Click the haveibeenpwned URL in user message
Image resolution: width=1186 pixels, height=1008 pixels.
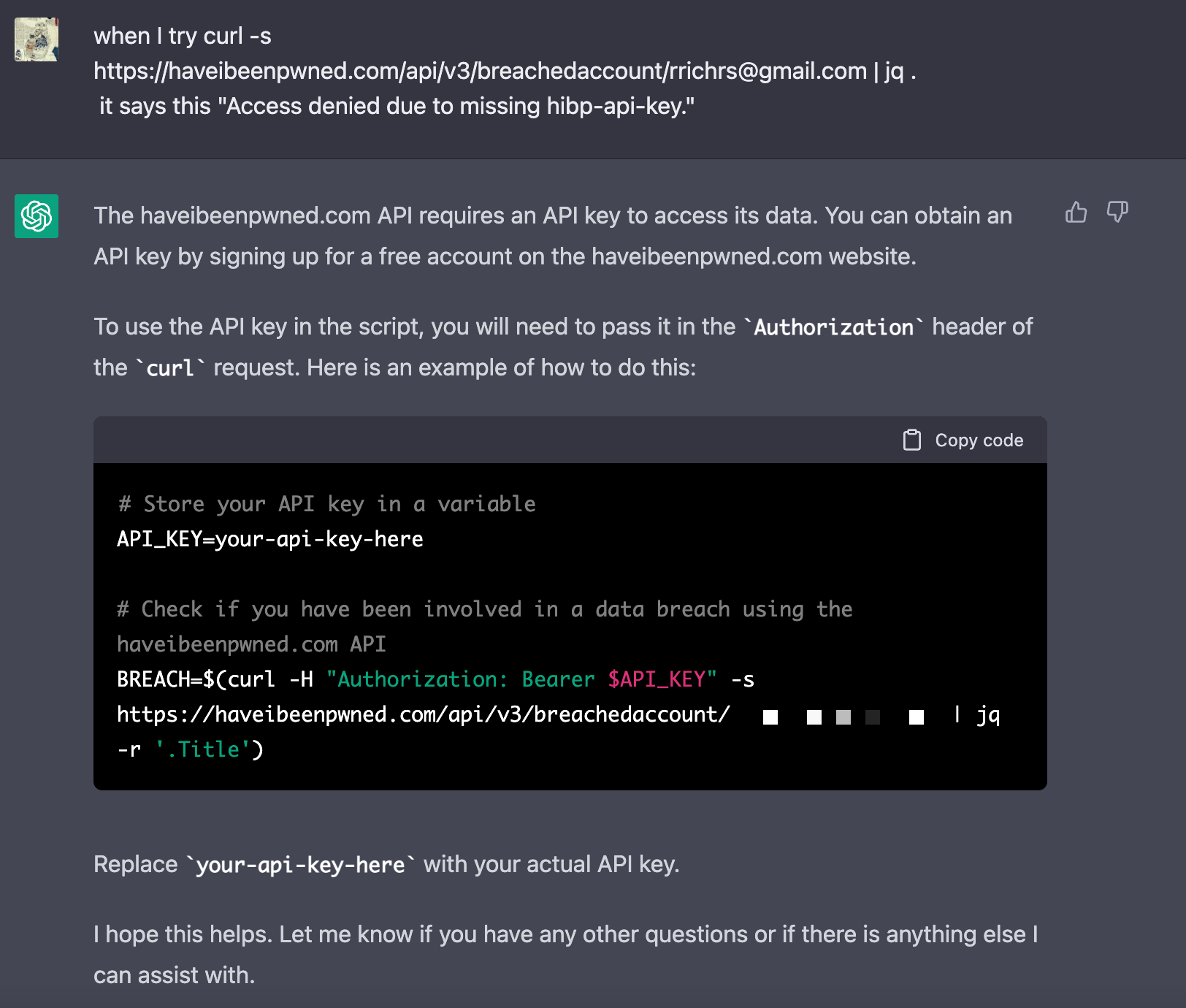[x=480, y=71]
